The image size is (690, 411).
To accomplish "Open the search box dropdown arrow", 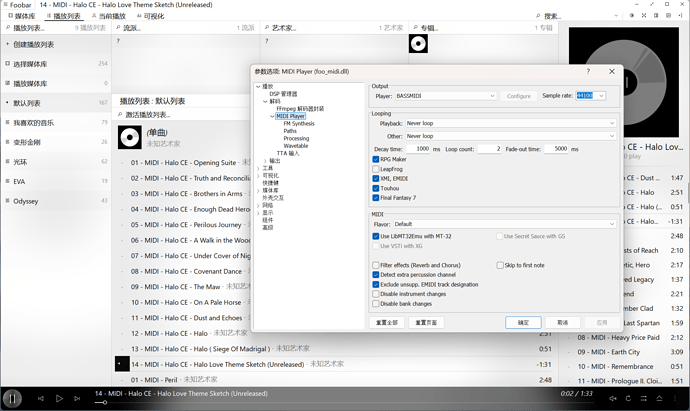I will (616, 16).
